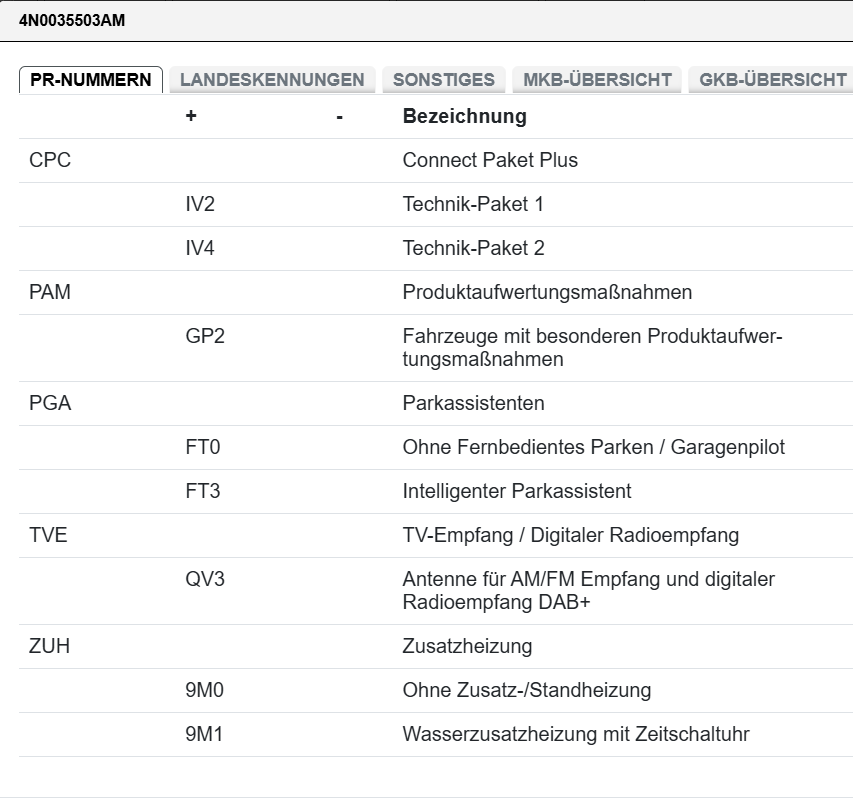Select the FT3 Intelligenter Parkassistent row
Screen dimensions: 853x806
click(436, 492)
